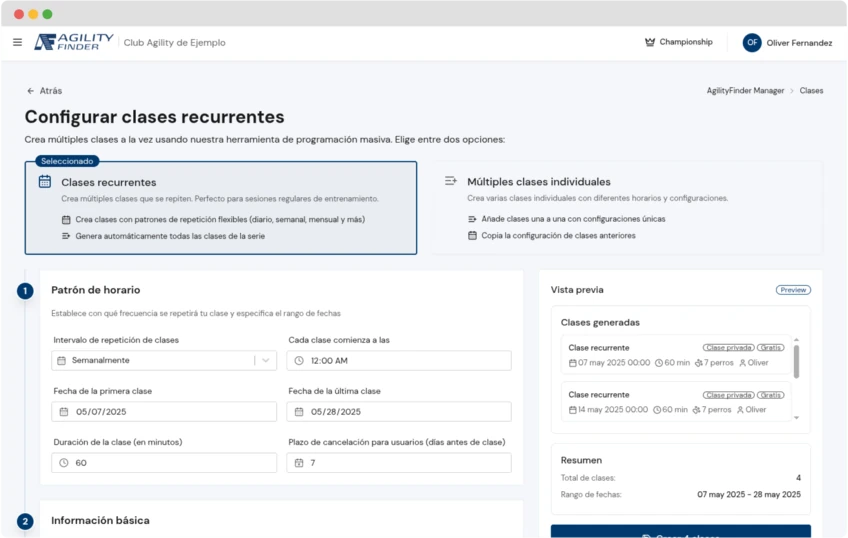
Task: Click the AgilityFinder logo
Action: click(x=73, y=42)
